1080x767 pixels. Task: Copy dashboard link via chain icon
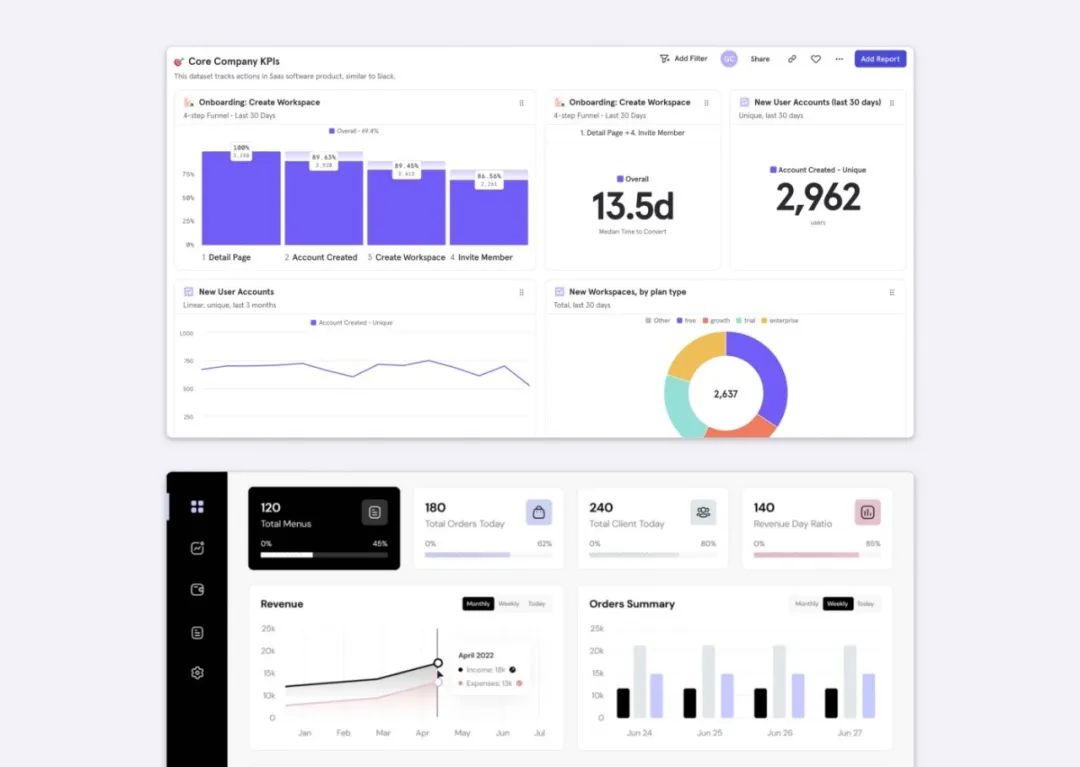pos(792,59)
